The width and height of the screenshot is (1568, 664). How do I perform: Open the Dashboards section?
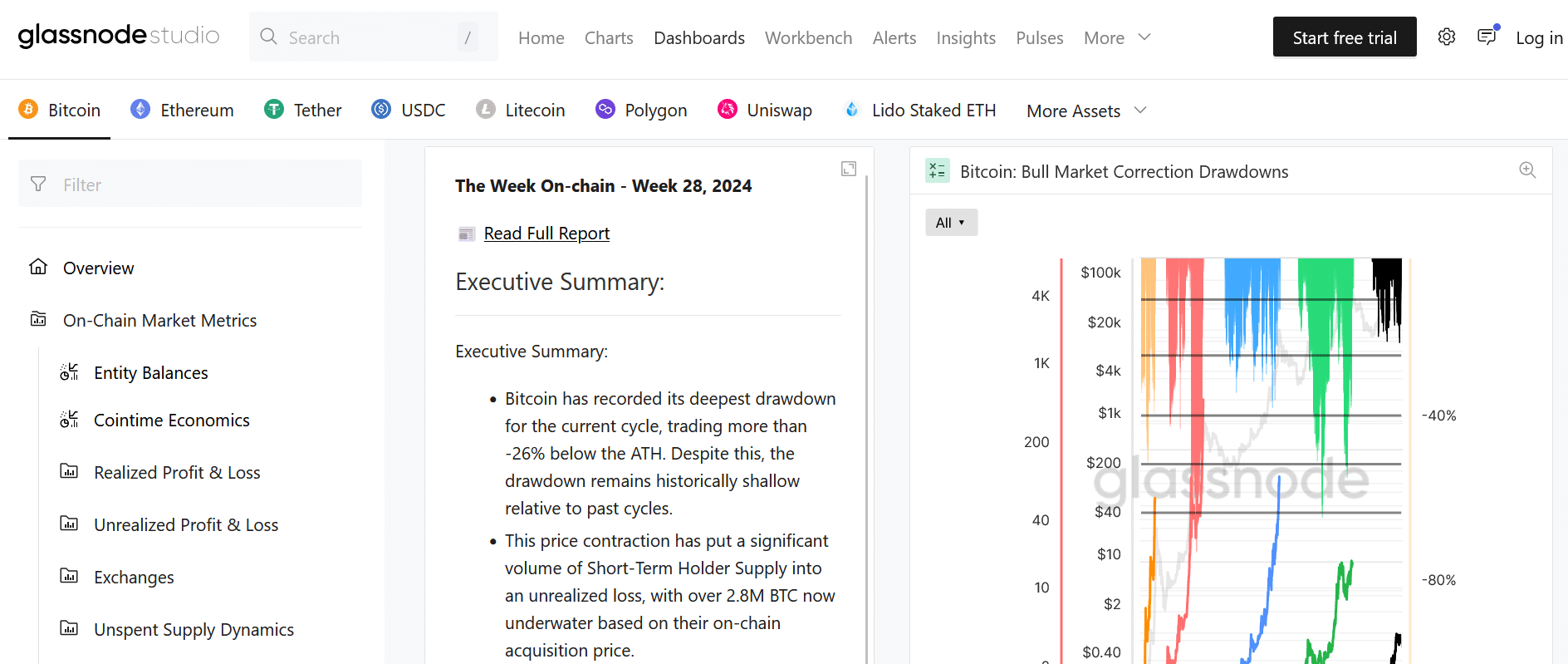pos(699,37)
